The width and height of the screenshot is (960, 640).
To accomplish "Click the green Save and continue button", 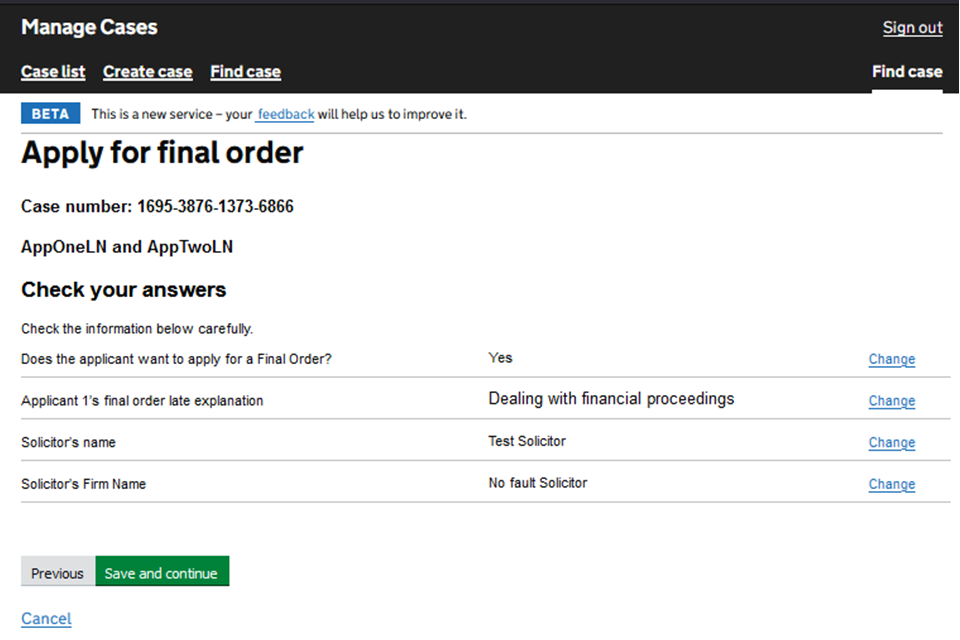I will [161, 573].
